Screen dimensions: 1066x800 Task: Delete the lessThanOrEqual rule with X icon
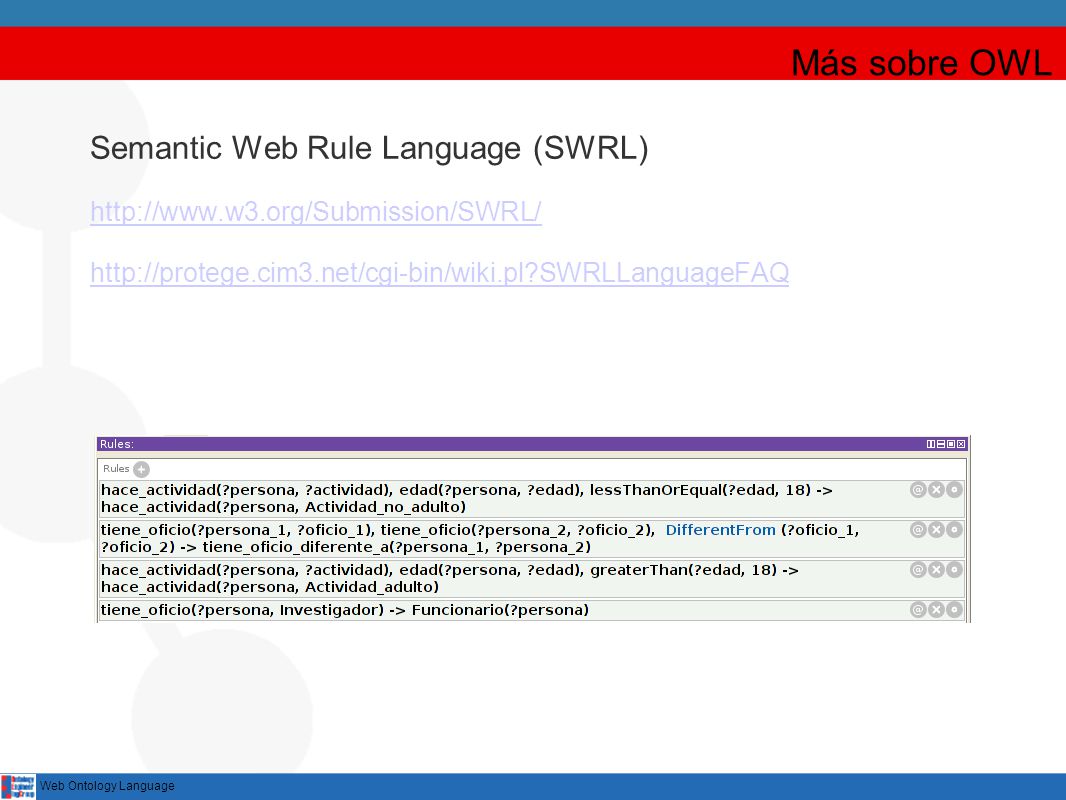tap(936, 490)
